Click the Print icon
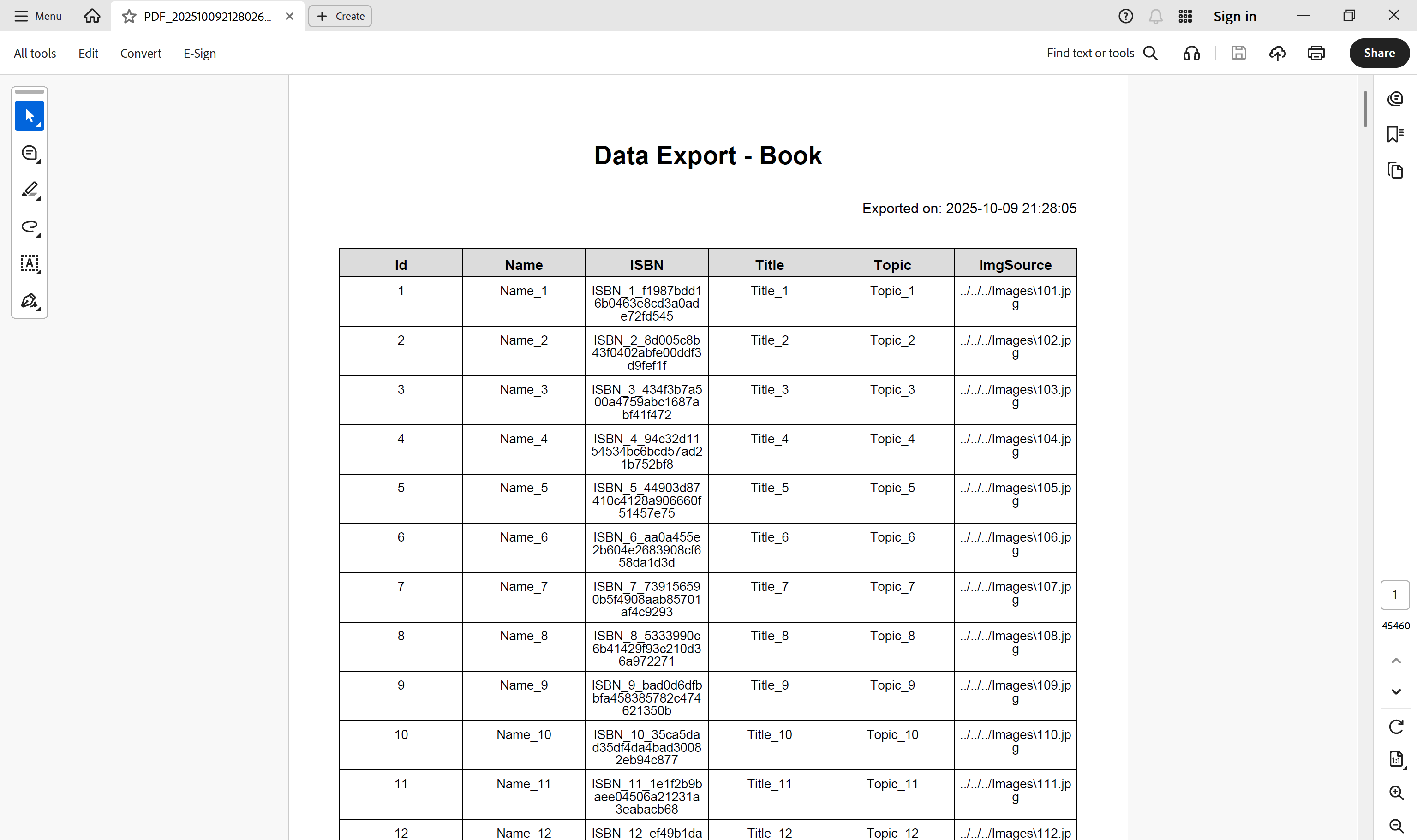This screenshot has height=840, width=1417. [1315, 53]
